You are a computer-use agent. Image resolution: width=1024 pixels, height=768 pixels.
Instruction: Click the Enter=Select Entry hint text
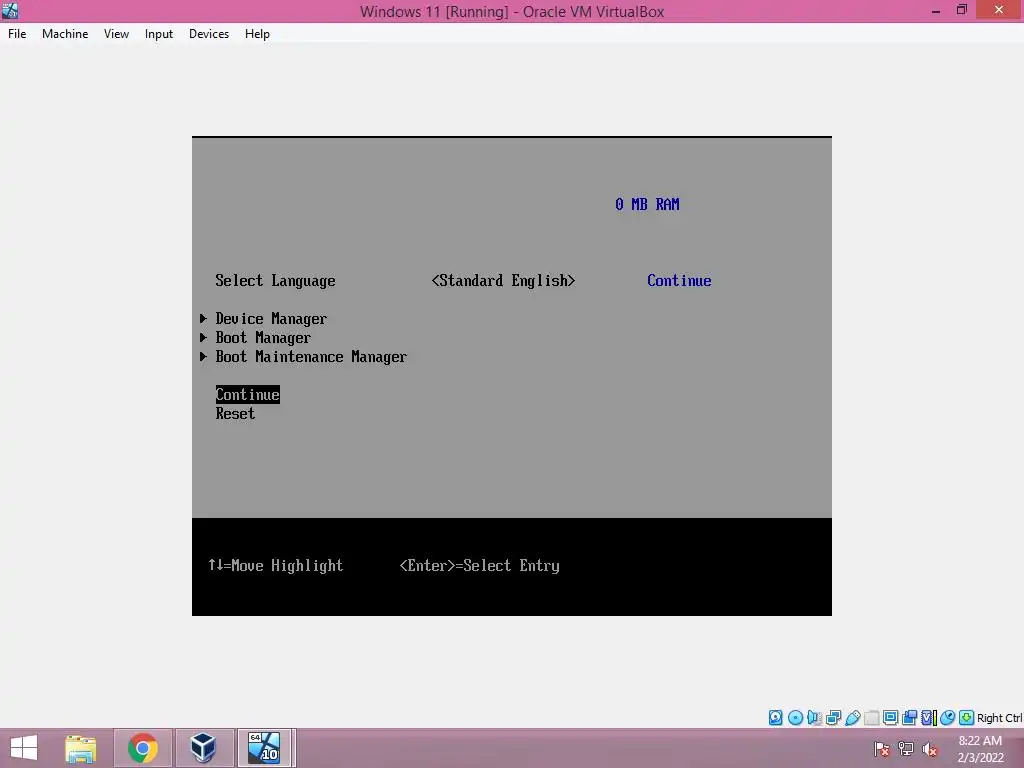pos(479,566)
